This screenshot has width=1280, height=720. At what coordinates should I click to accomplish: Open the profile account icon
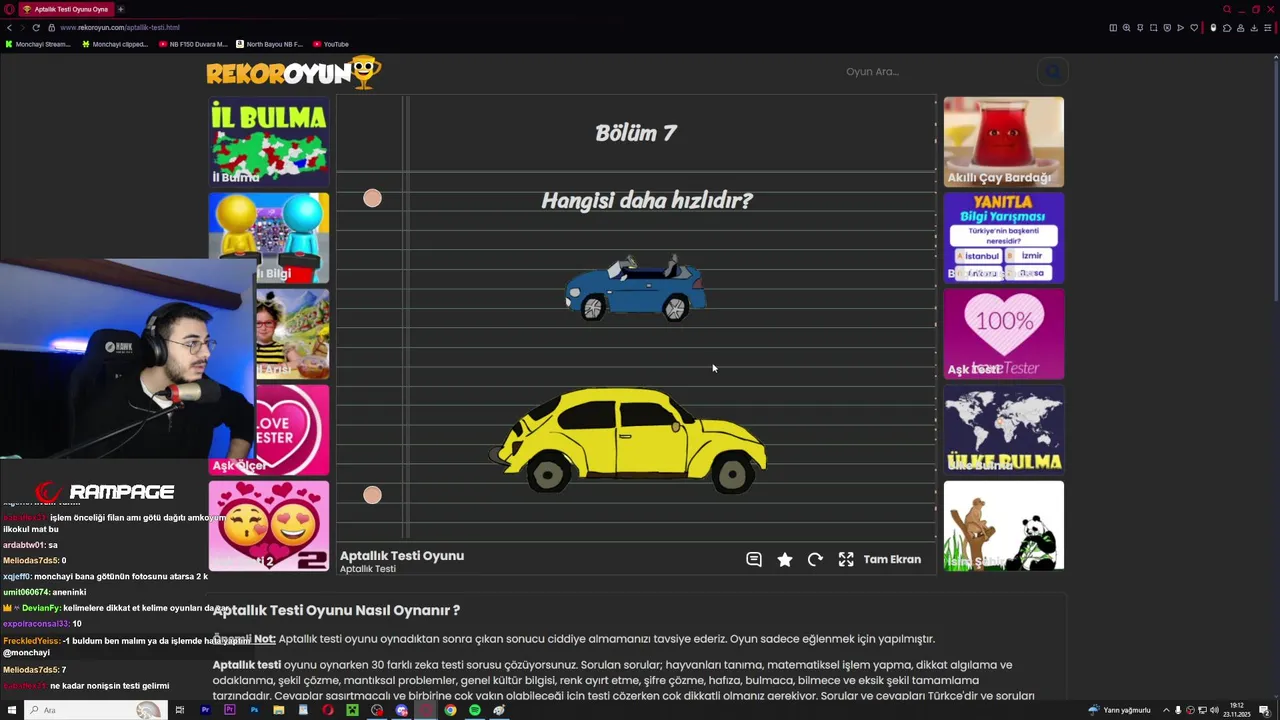coord(1241,28)
